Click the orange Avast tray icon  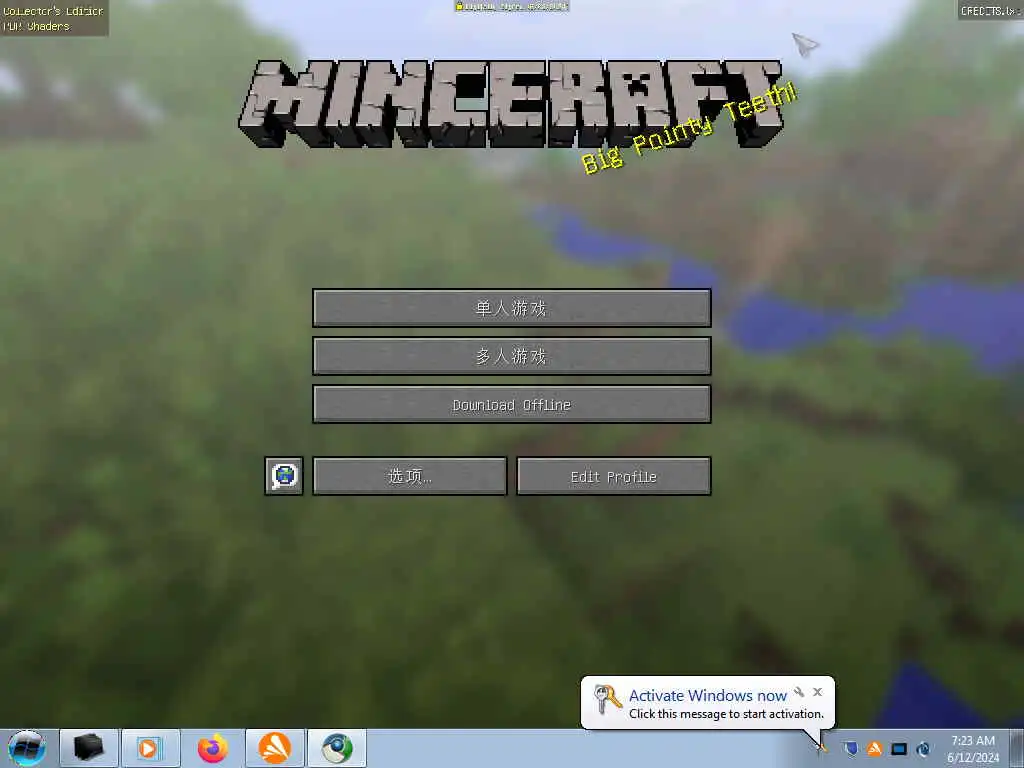[x=874, y=748]
